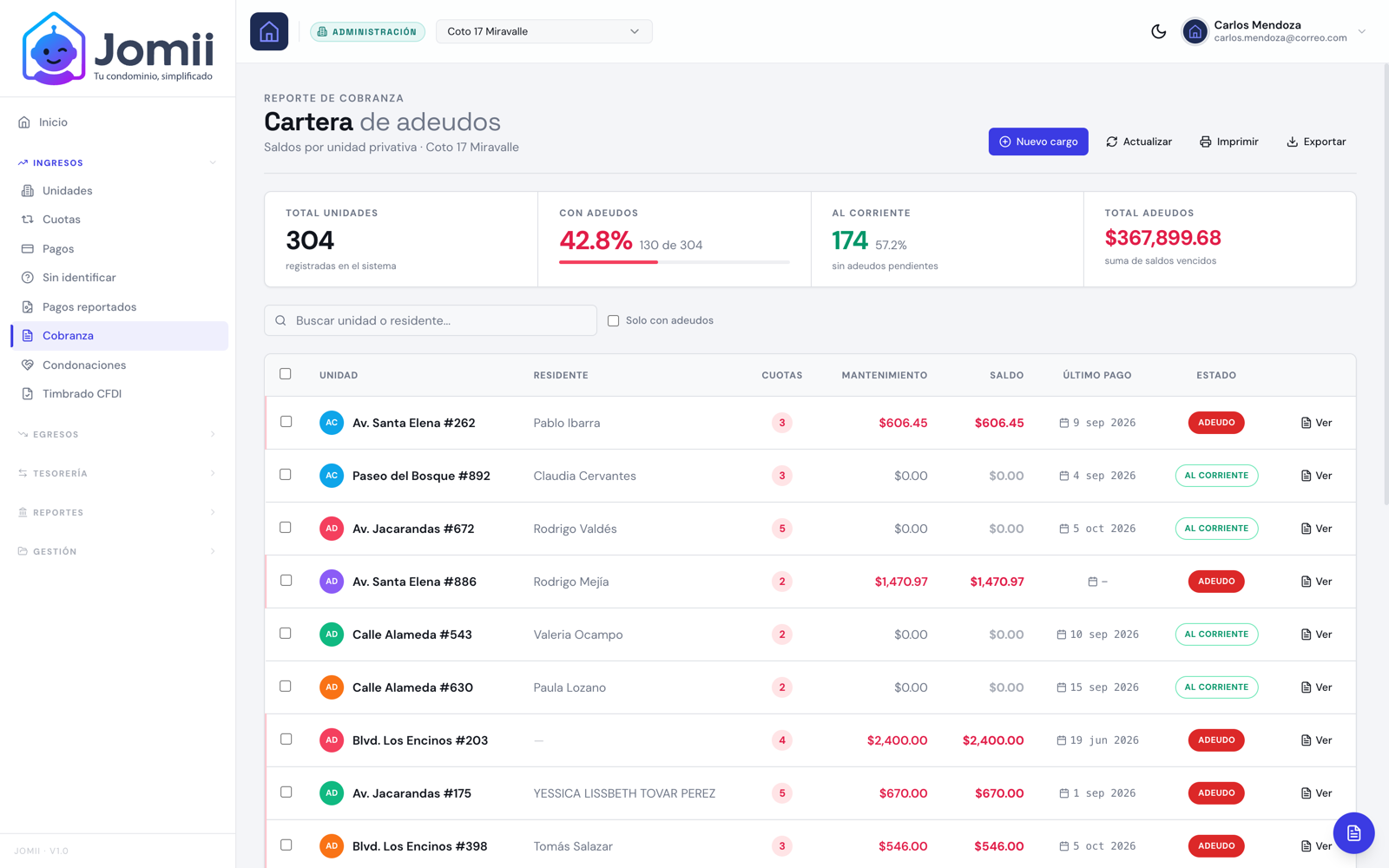The height and width of the screenshot is (868, 1389).
Task: Expand the Egresos section
Action: (x=117, y=434)
